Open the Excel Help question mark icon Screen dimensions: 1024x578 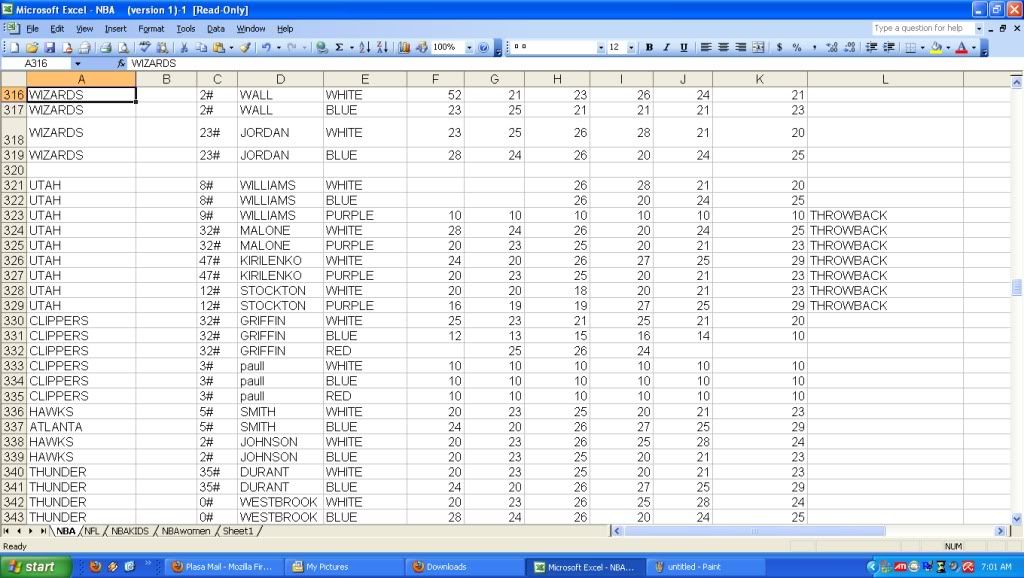click(x=483, y=47)
